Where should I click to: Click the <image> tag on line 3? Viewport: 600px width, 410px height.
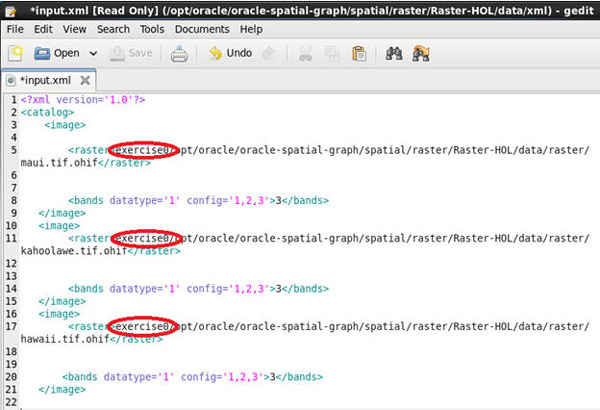point(65,125)
